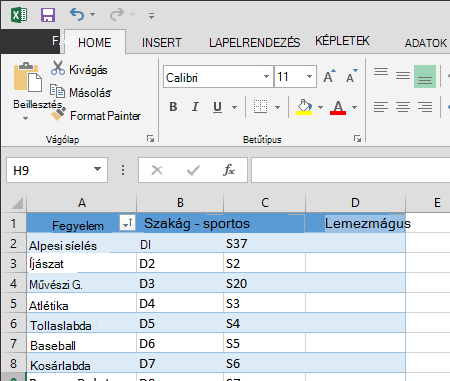The image size is (450, 381).
Task: Toggle Underline formatting
Action: pyautogui.click(x=217, y=107)
